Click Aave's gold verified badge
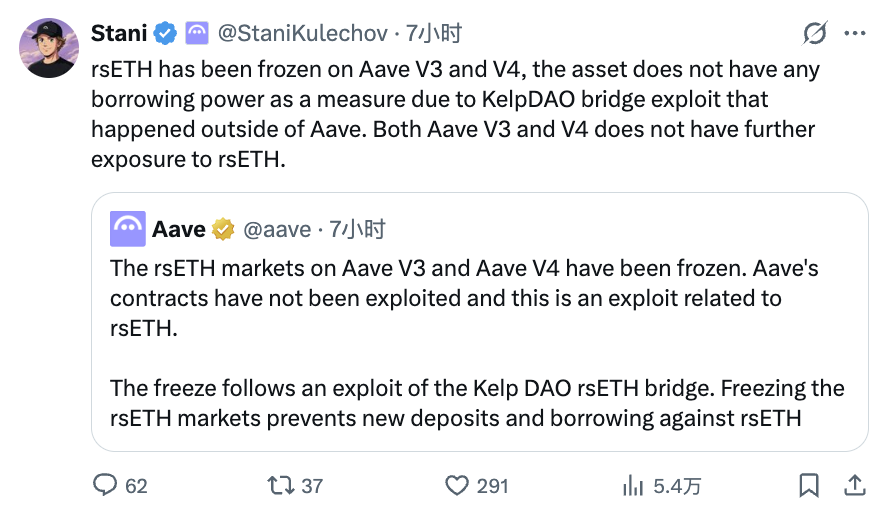This screenshot has height=512, width=886. (x=223, y=229)
